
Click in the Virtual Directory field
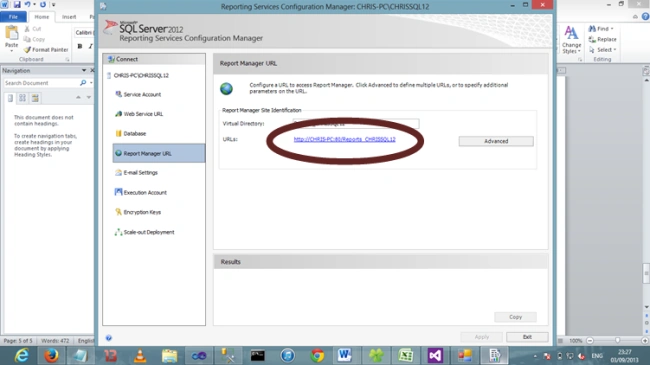(x=356, y=123)
